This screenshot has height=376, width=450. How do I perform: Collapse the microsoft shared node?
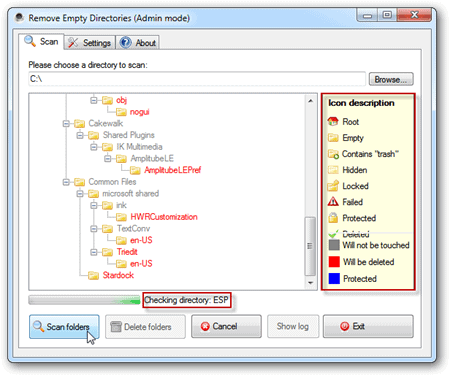[80, 194]
